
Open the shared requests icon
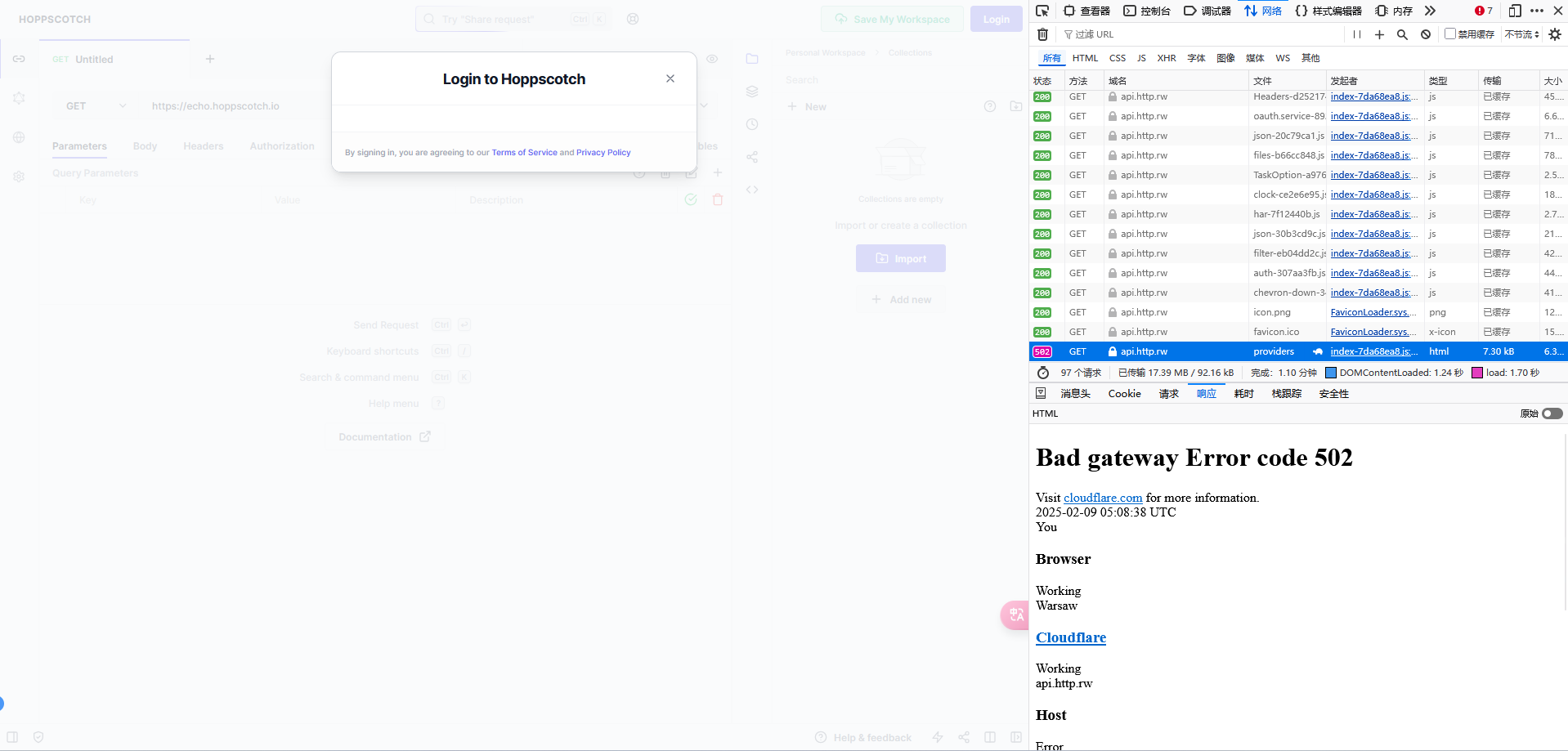752,157
